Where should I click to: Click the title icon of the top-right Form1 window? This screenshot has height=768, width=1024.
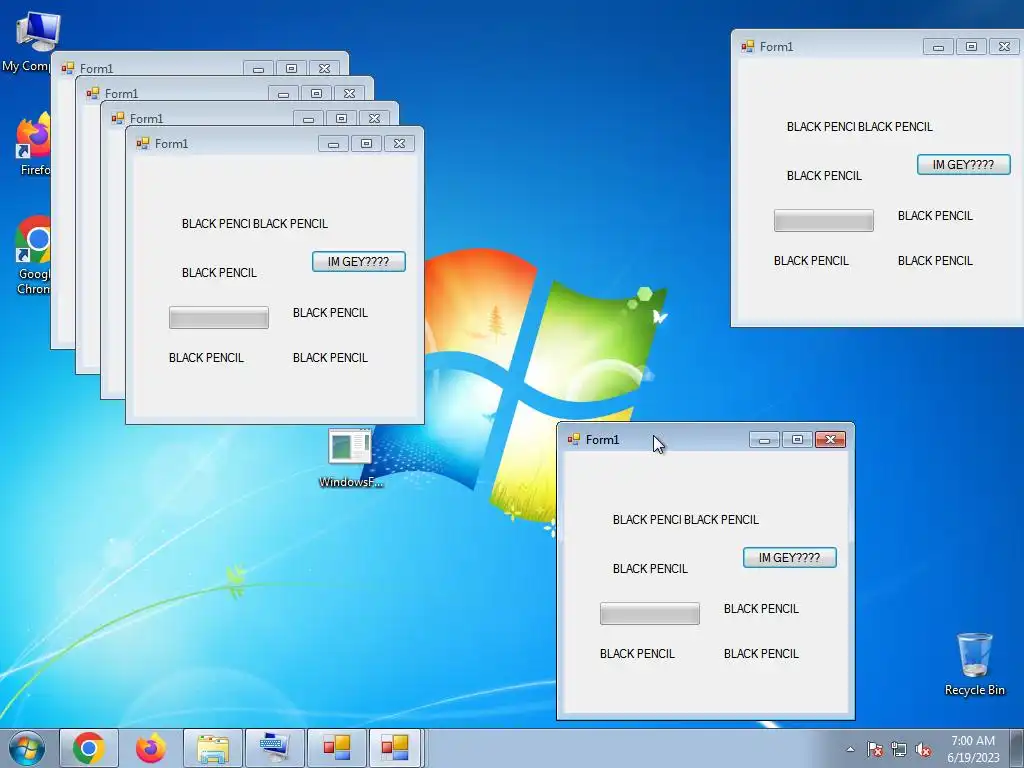coord(748,46)
